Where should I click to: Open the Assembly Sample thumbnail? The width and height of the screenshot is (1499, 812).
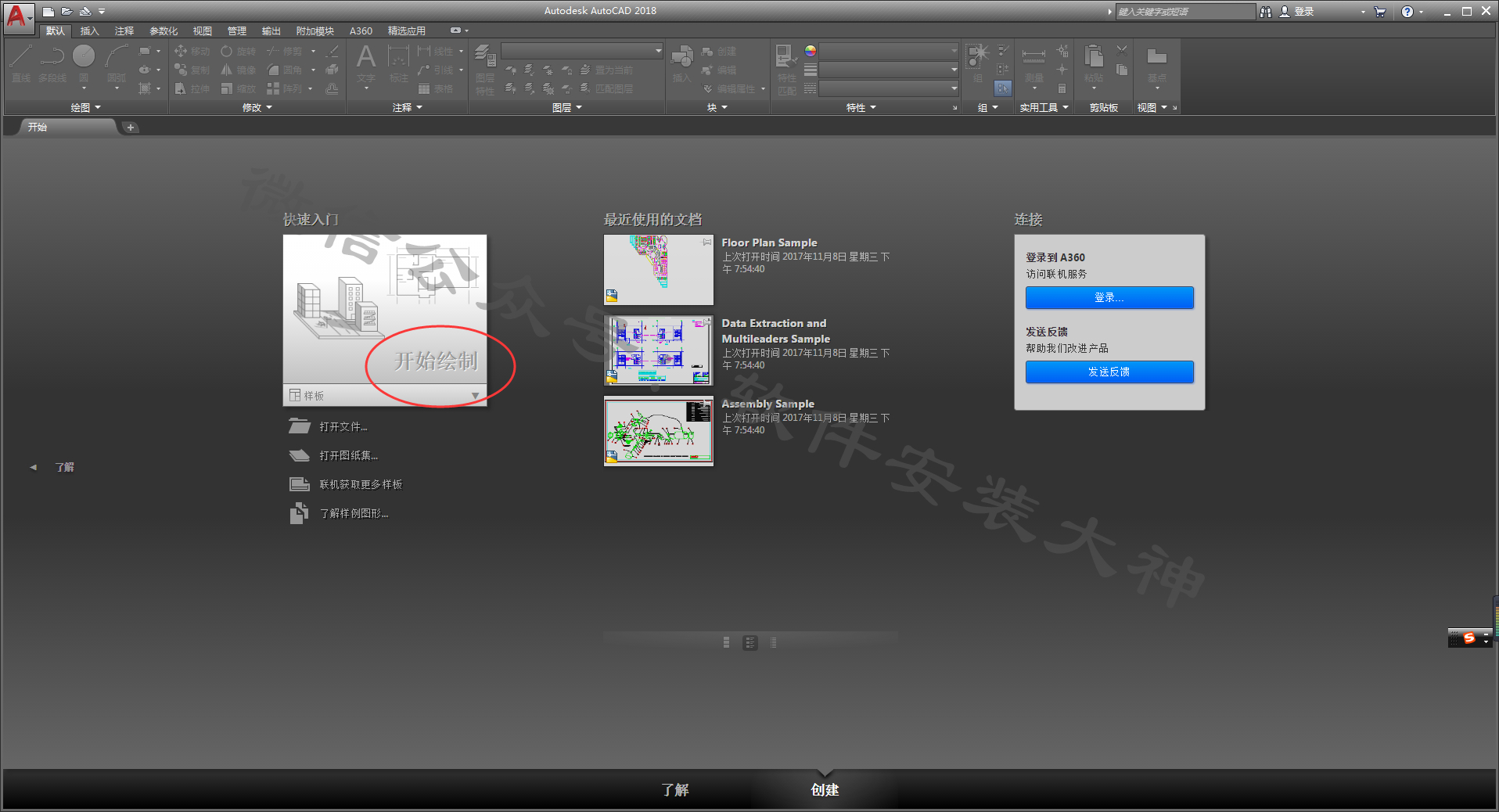[659, 430]
